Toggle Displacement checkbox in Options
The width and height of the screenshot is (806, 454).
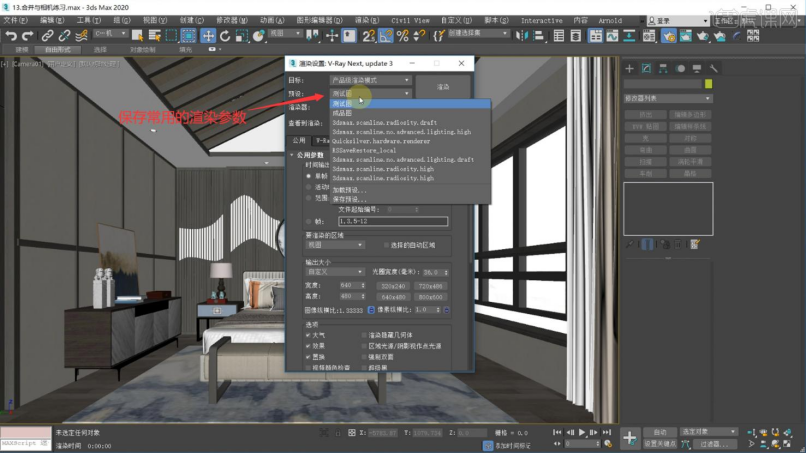coord(308,356)
